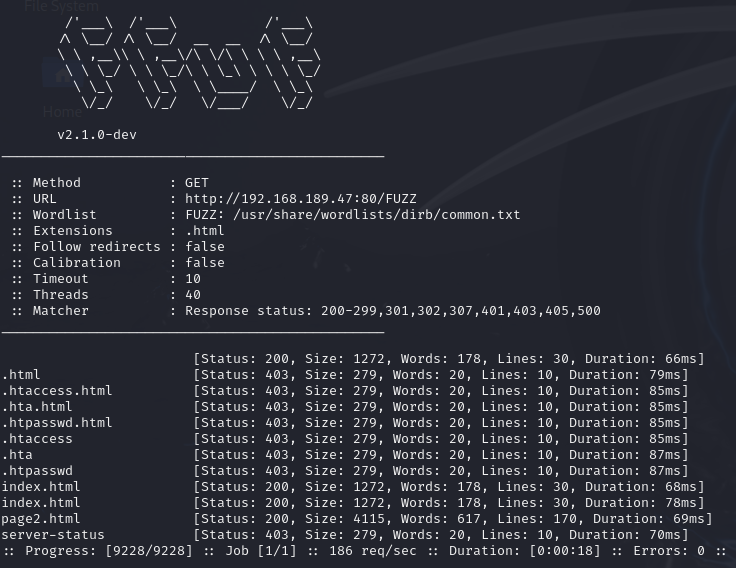This screenshot has height=568, width=736.
Task: Select the unnamed result with Duration 66ms
Action: point(449,359)
